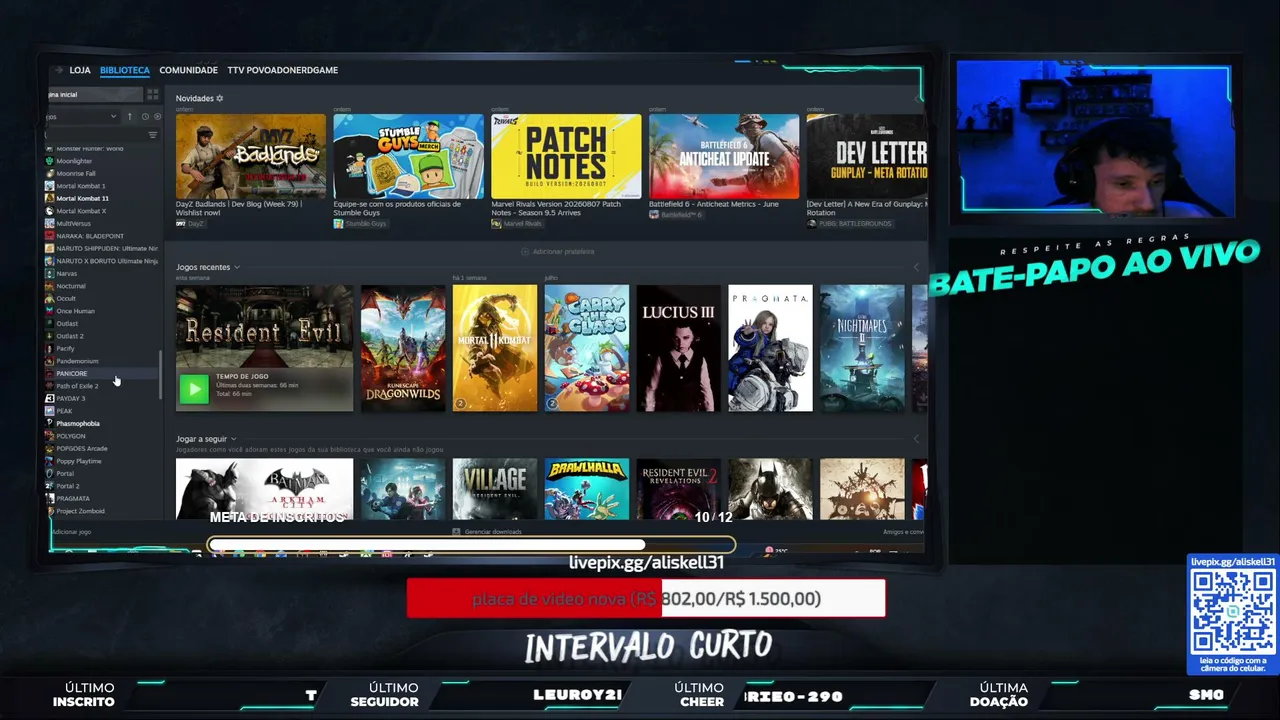Click the Gerenciar downloads link
Image resolution: width=1280 pixels, height=720 pixels.
coord(487,532)
